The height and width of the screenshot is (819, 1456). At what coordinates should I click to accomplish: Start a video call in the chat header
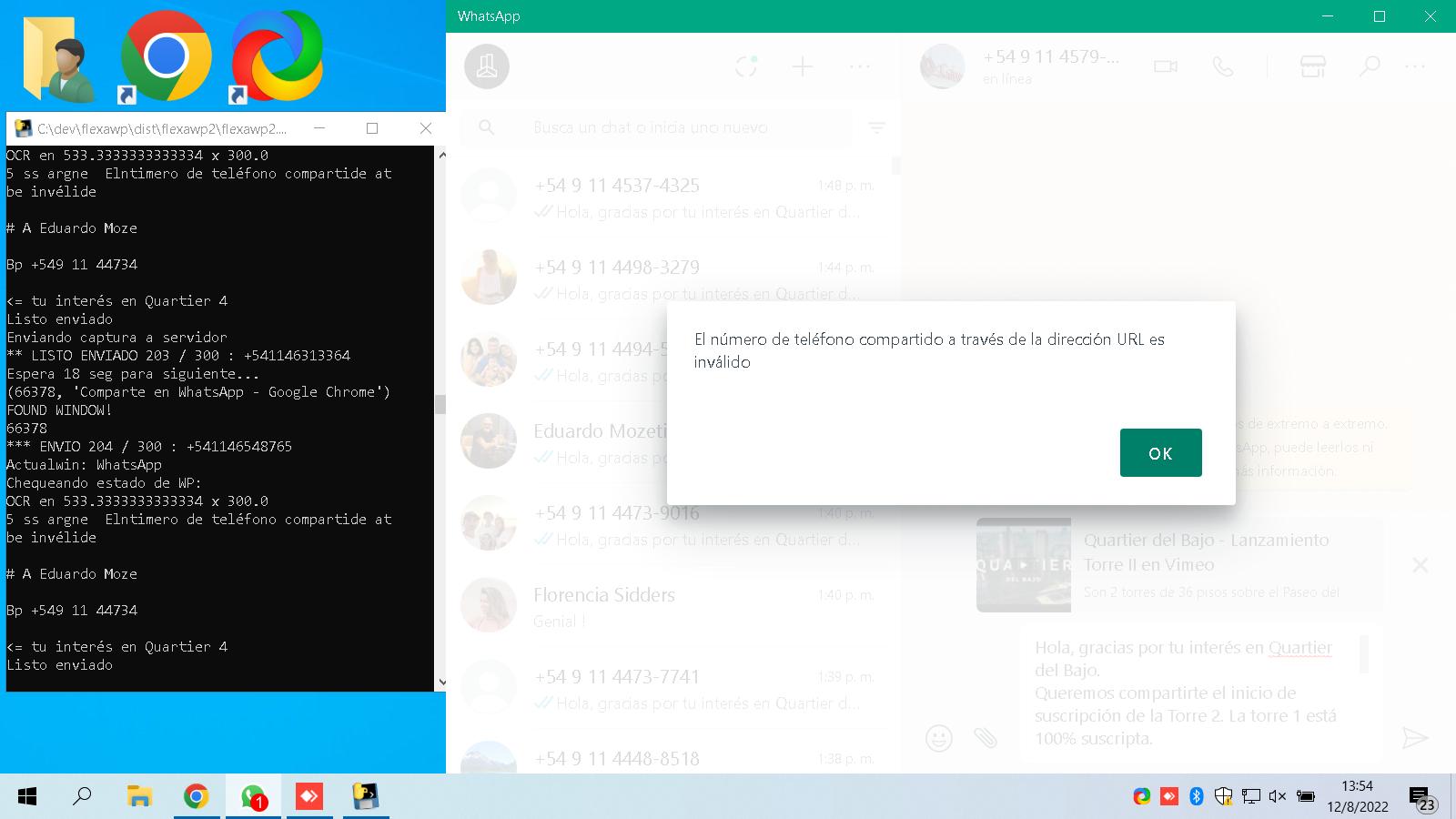pos(1166,66)
